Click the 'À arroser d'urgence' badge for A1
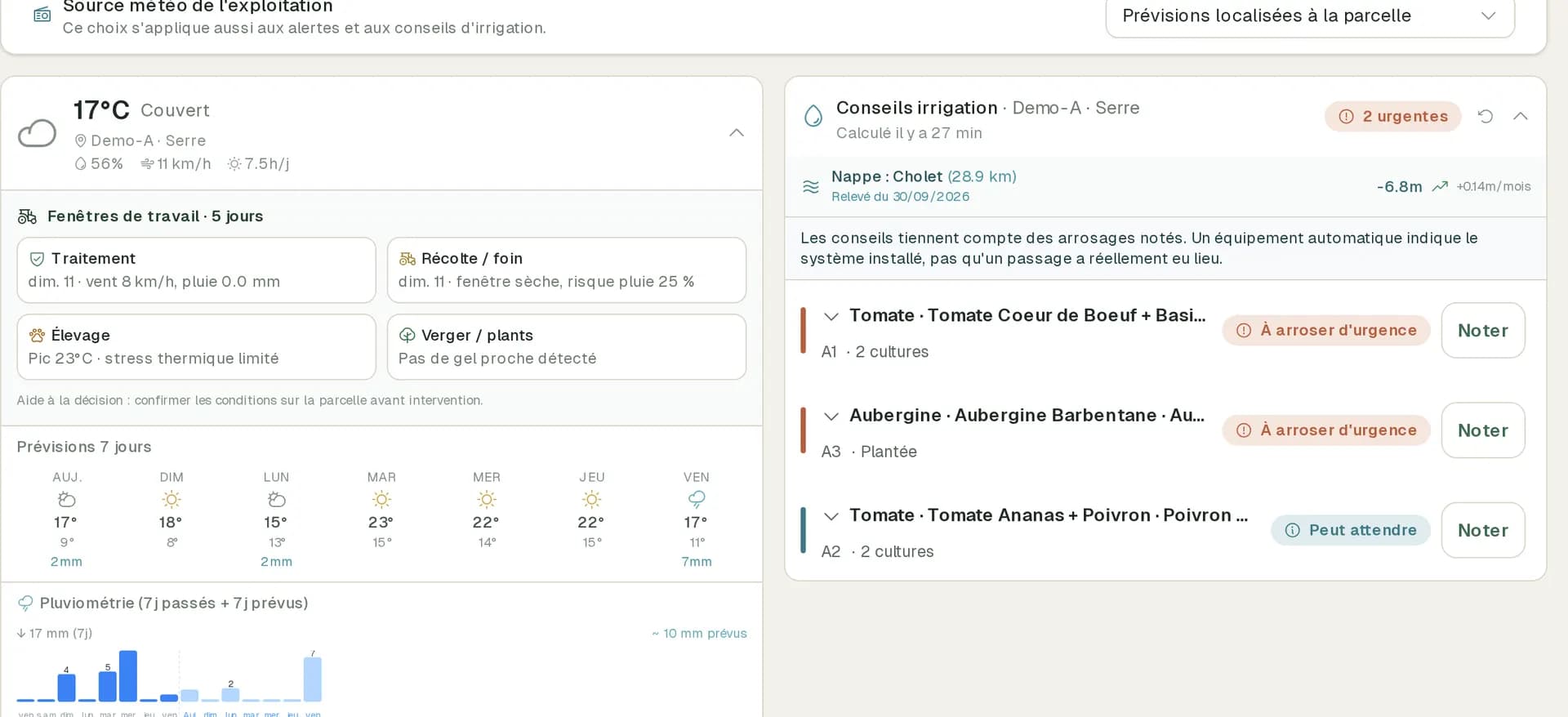Viewport: 1568px width, 717px height. click(1326, 331)
